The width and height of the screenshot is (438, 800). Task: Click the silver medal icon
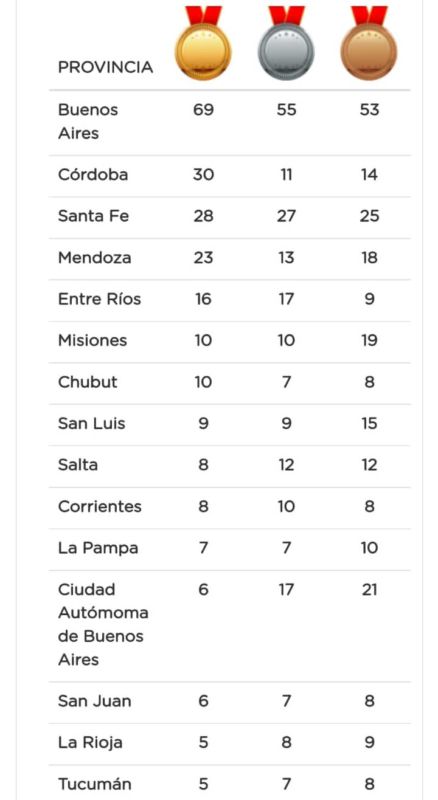(286, 43)
